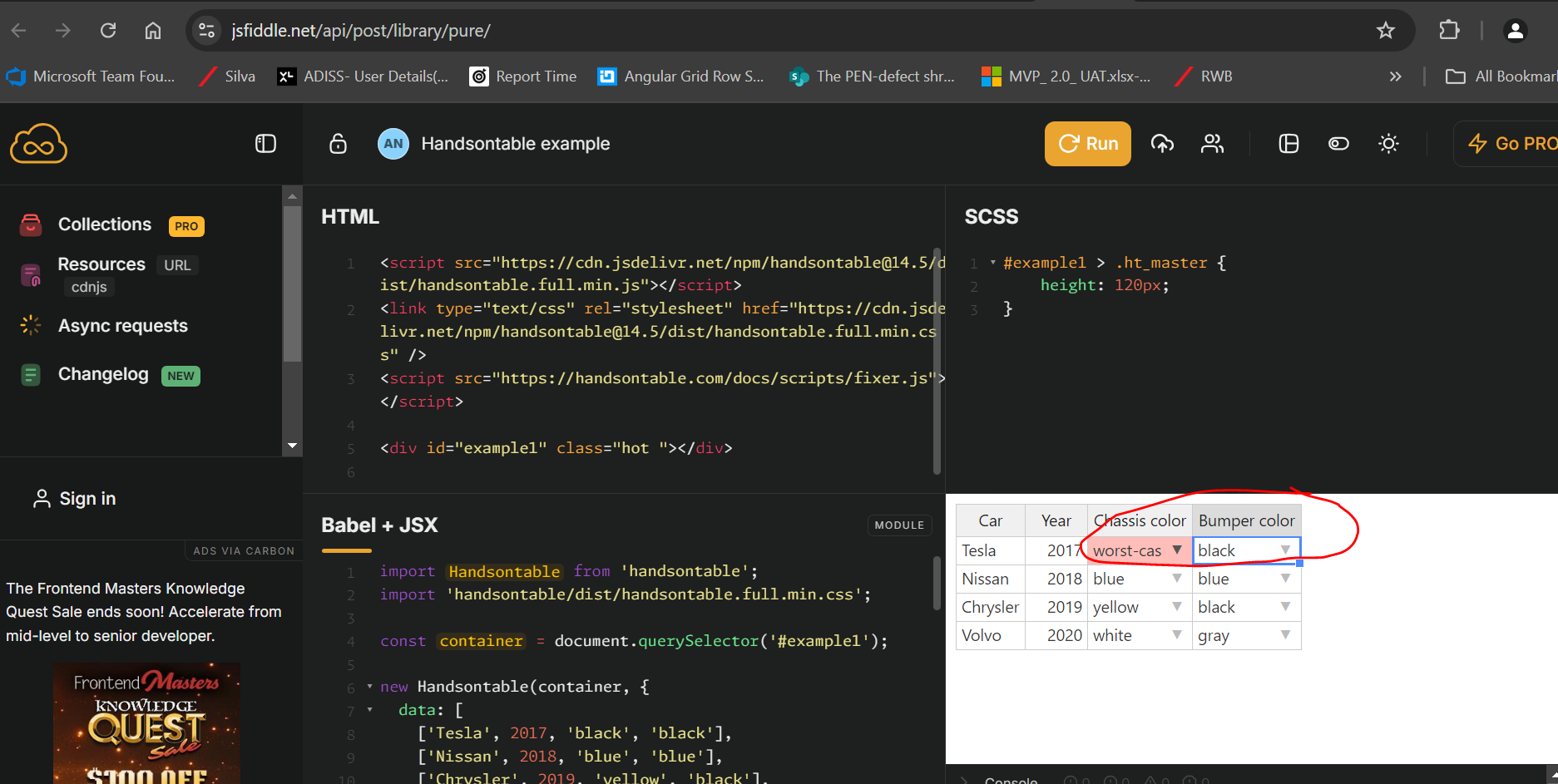The width and height of the screenshot is (1558, 784).
Task: Click the Resources file icon
Action: pyautogui.click(x=31, y=275)
